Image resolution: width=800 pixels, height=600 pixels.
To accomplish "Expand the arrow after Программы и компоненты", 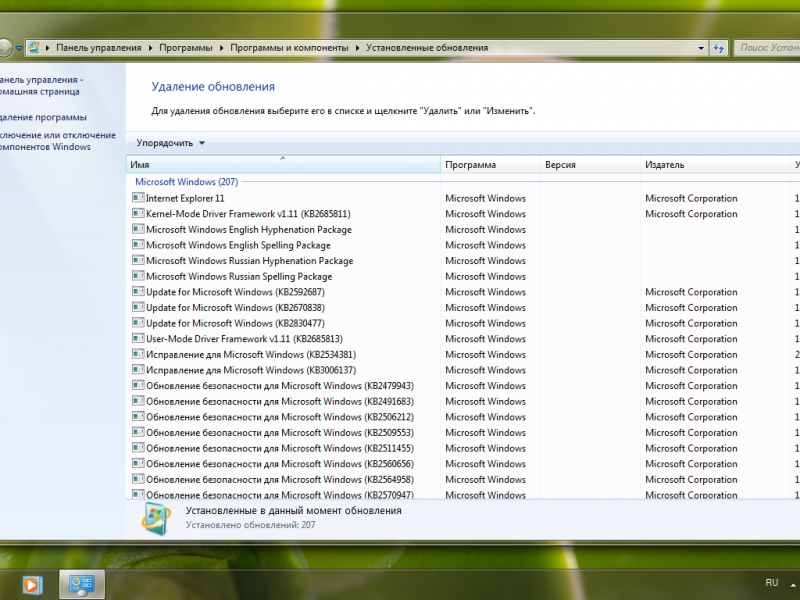I will [x=357, y=48].
